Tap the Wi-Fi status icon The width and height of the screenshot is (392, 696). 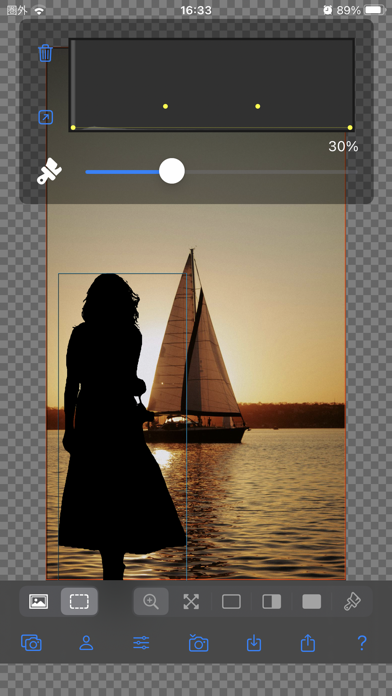pos(40,10)
